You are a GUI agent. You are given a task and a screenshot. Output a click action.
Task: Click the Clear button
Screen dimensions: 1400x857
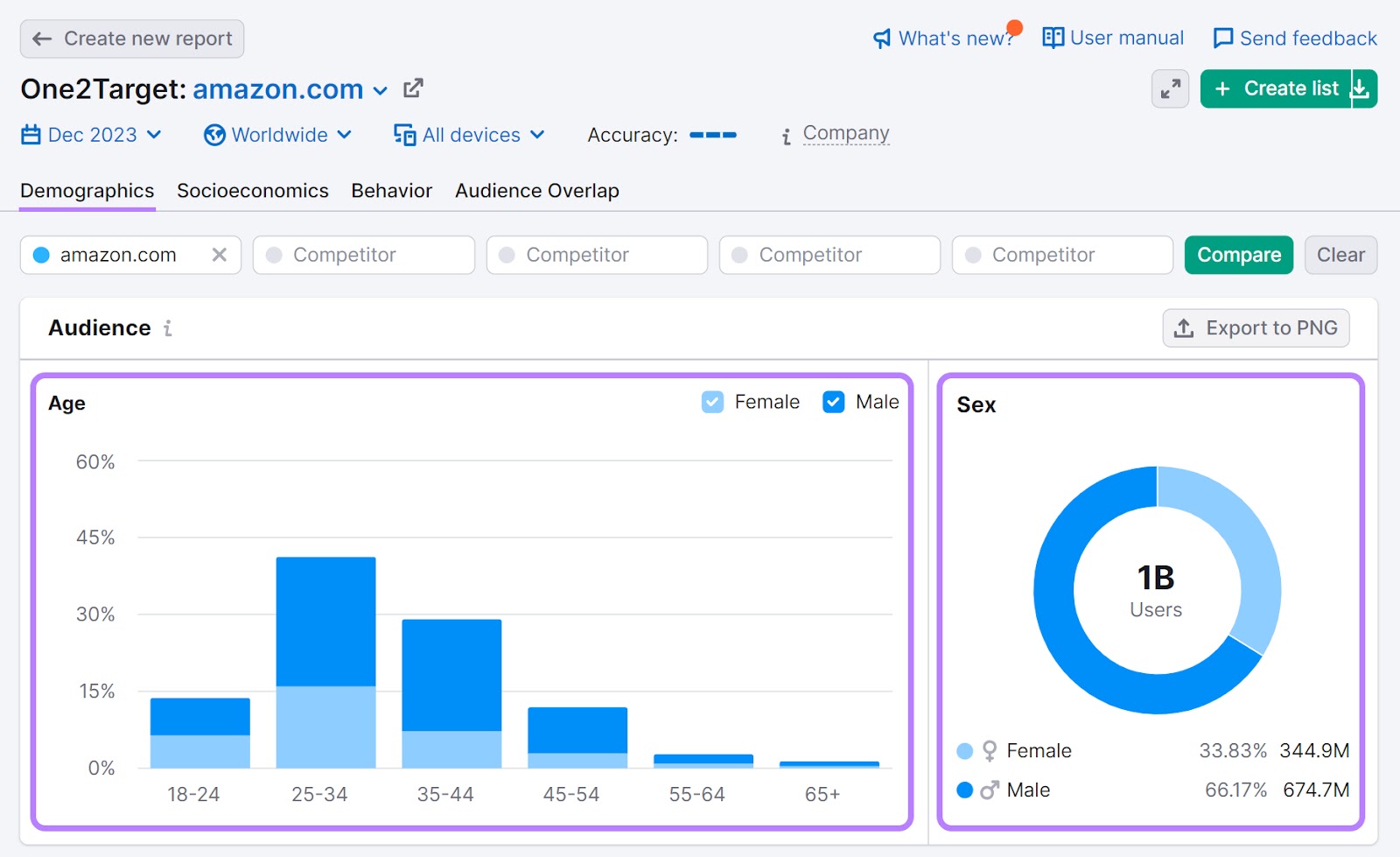1340,255
